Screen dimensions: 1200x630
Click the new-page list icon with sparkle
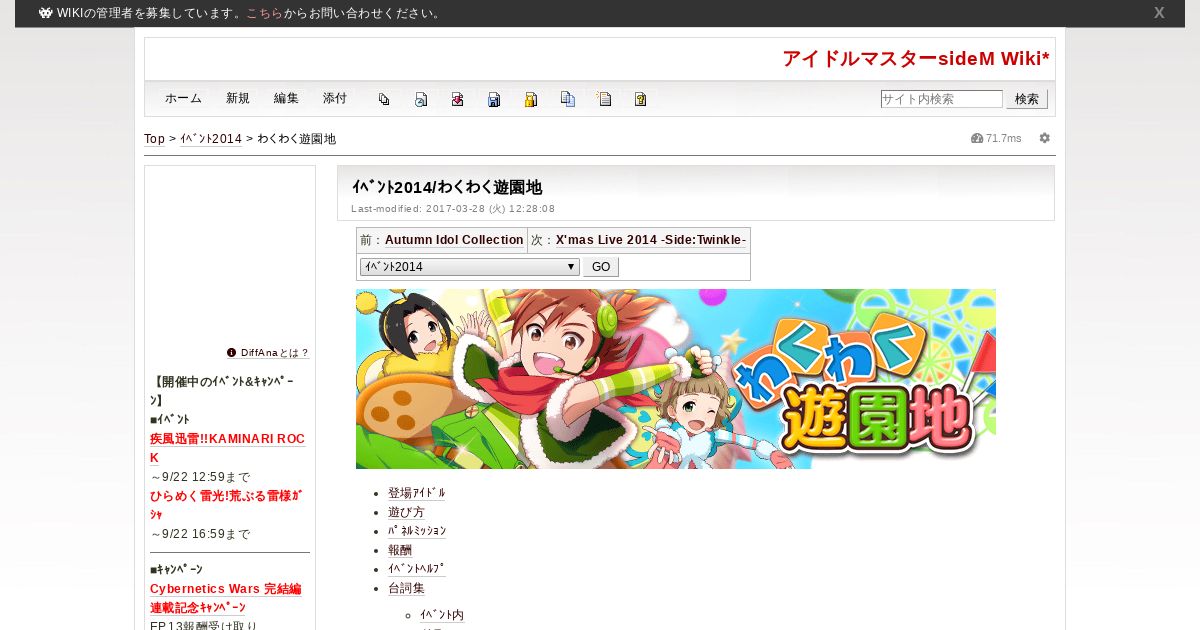(604, 99)
